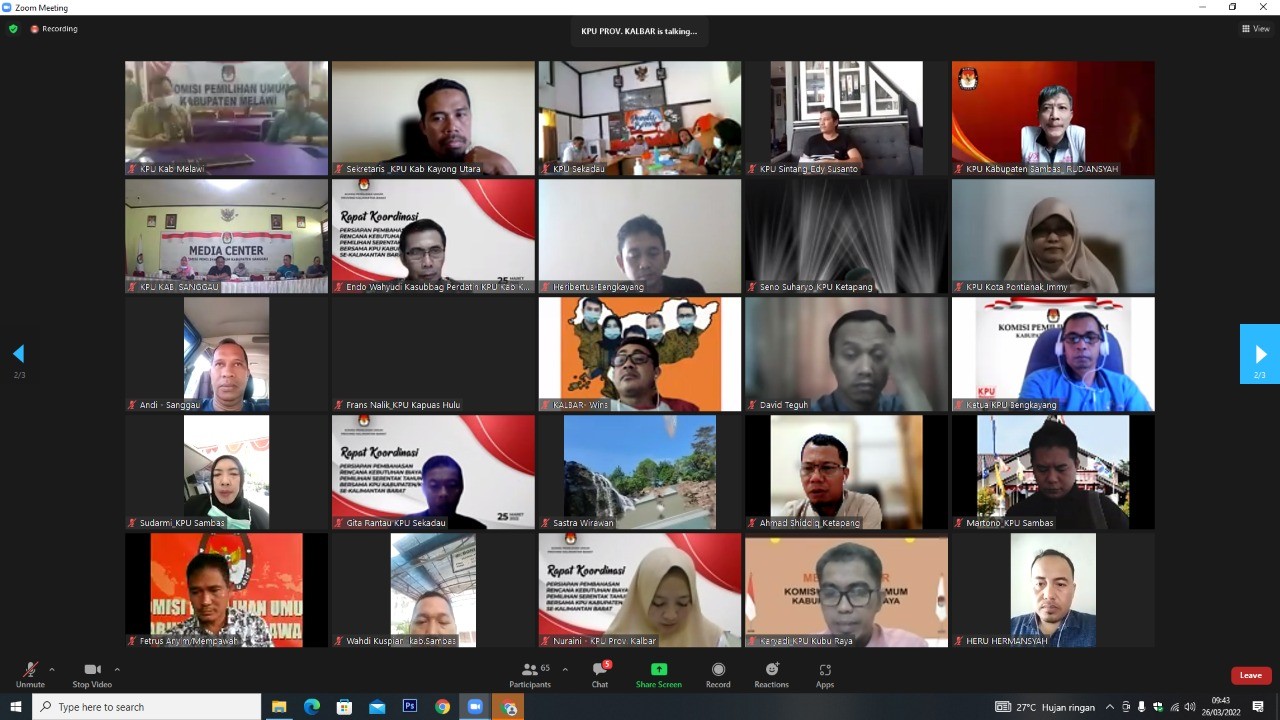1280x720 pixels.
Task: Open the View layout menu
Action: (1255, 29)
